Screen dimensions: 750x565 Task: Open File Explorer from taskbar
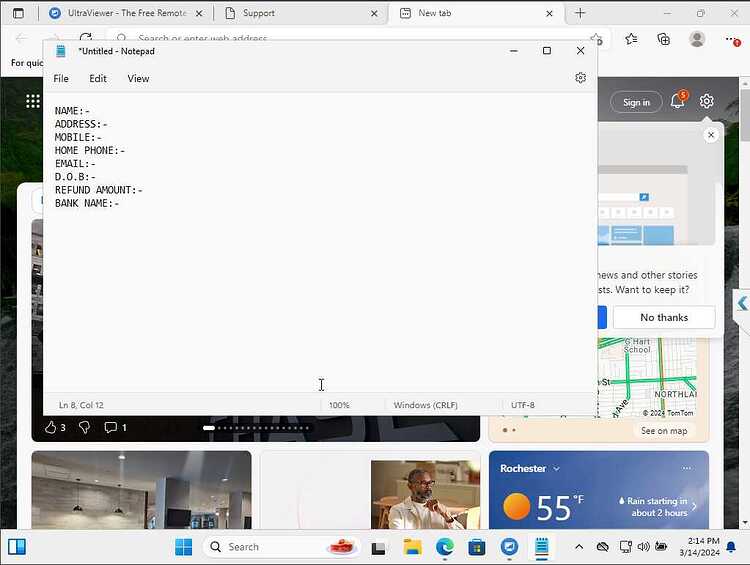(x=412, y=547)
